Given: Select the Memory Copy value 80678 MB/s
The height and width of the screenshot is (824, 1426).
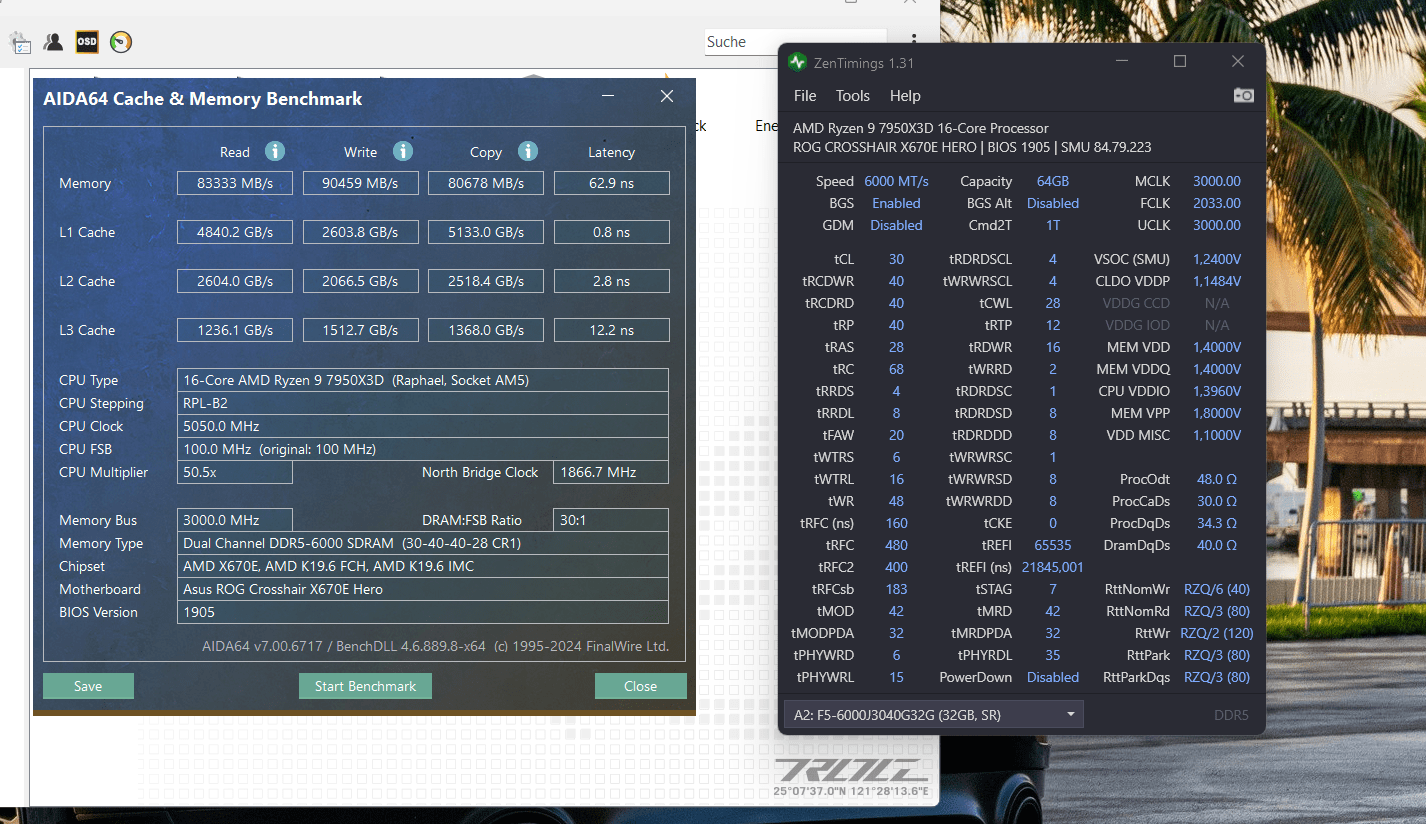Looking at the screenshot, I should (486, 183).
